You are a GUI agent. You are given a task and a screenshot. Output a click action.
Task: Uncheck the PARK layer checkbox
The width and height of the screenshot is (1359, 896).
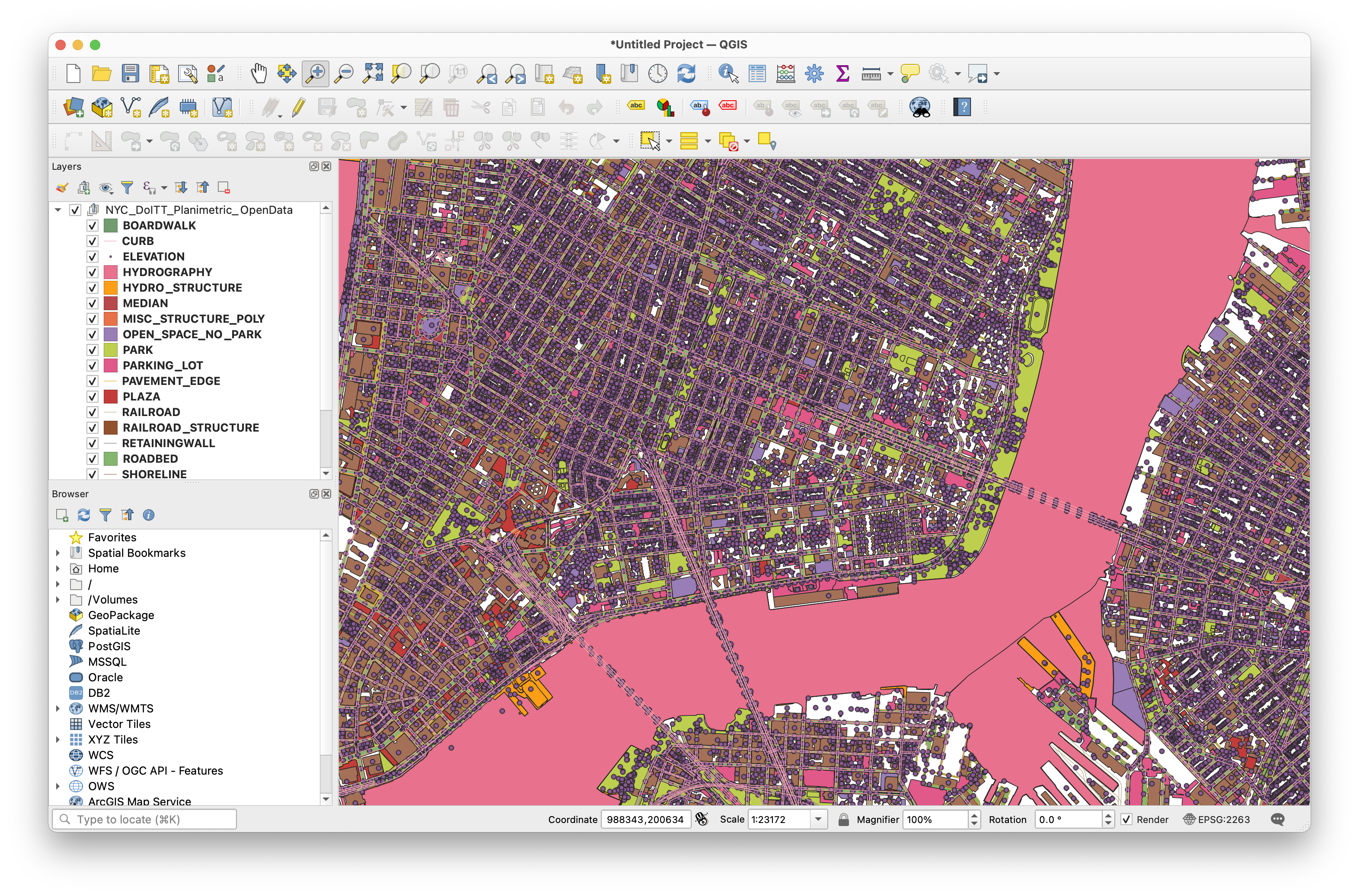92,350
